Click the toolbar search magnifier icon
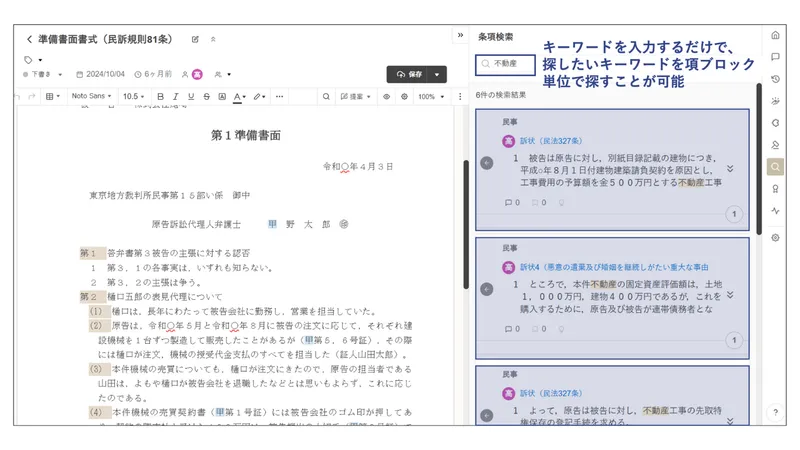This screenshot has height=450, width=800. click(326, 96)
